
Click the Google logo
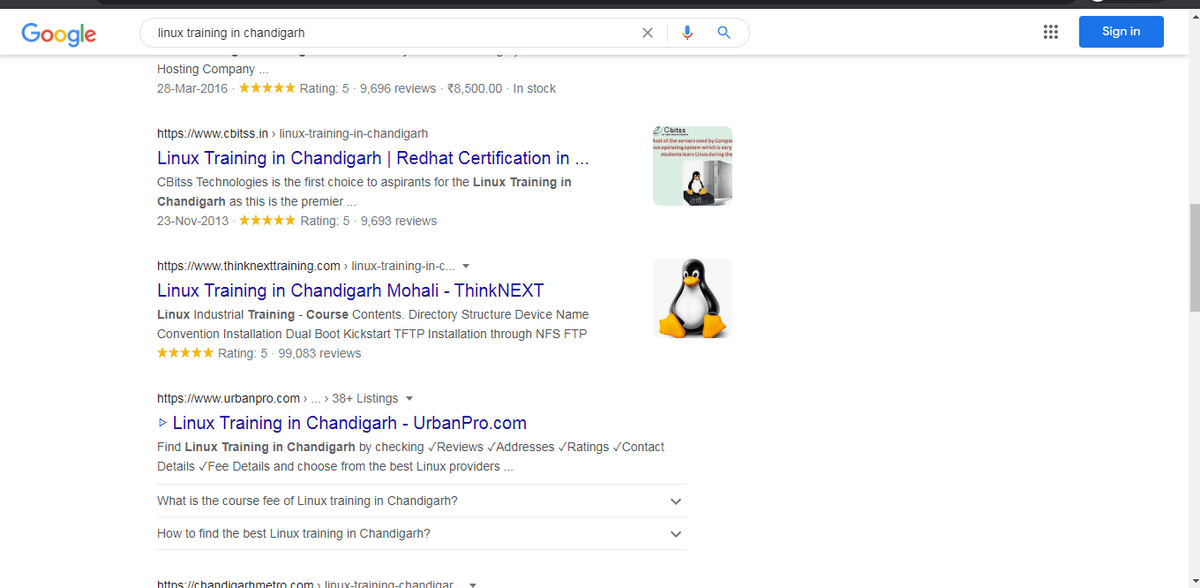(x=59, y=33)
